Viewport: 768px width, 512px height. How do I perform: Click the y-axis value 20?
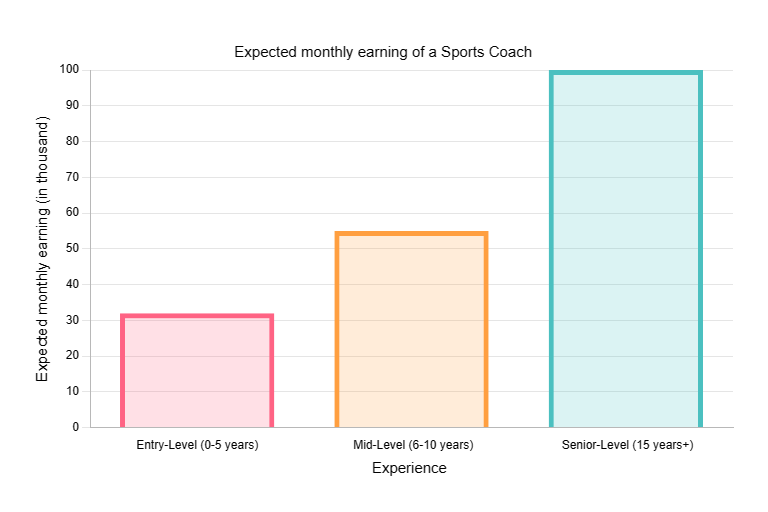[x=72, y=356]
